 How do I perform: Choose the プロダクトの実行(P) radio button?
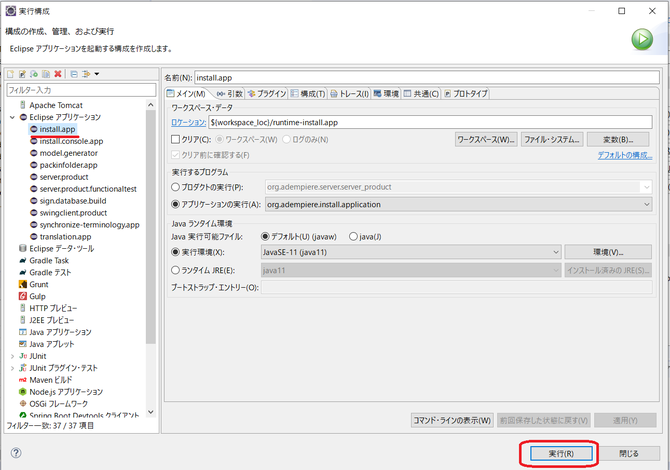coord(175,187)
